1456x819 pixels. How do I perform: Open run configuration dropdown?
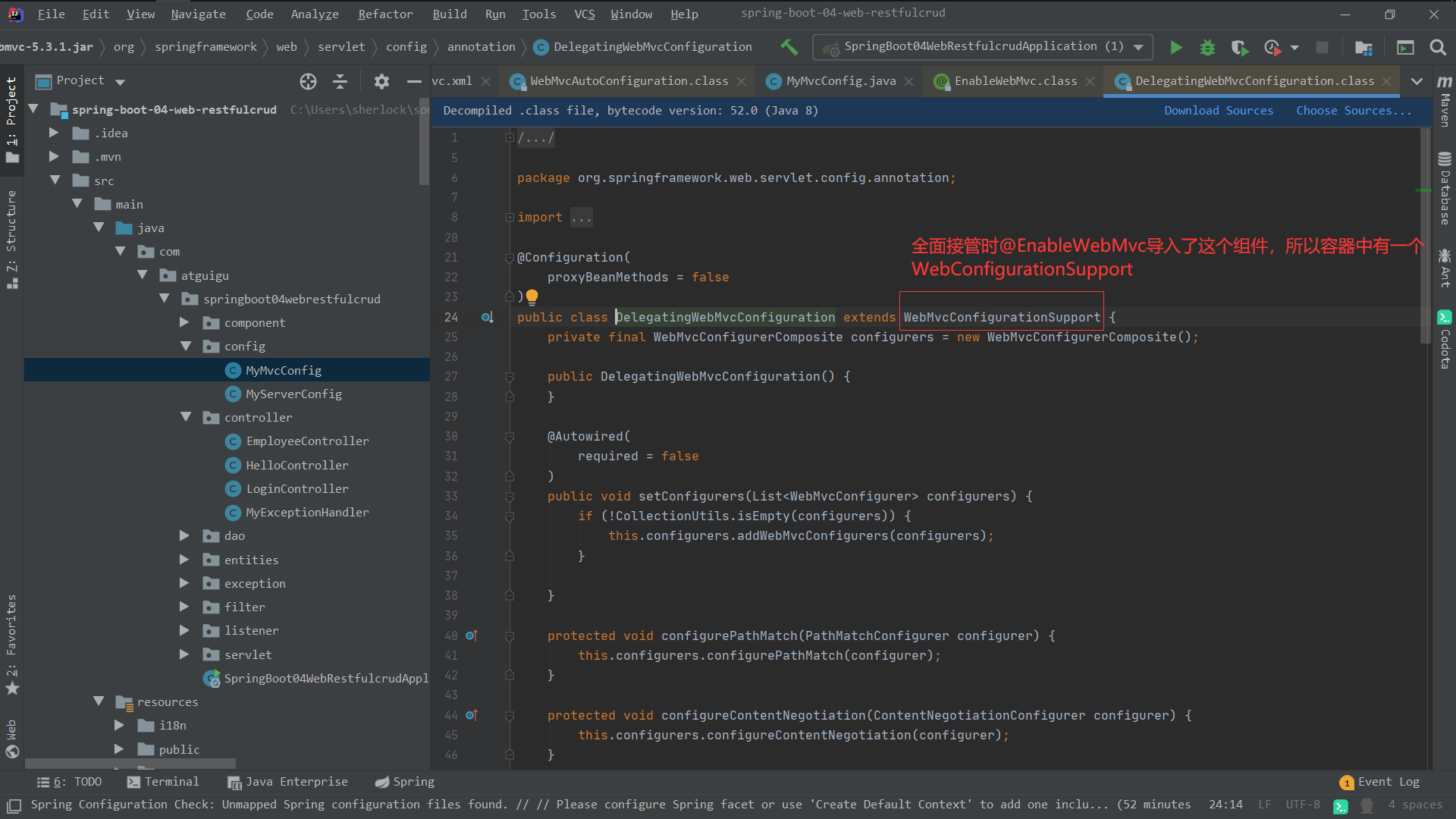coord(1138,47)
